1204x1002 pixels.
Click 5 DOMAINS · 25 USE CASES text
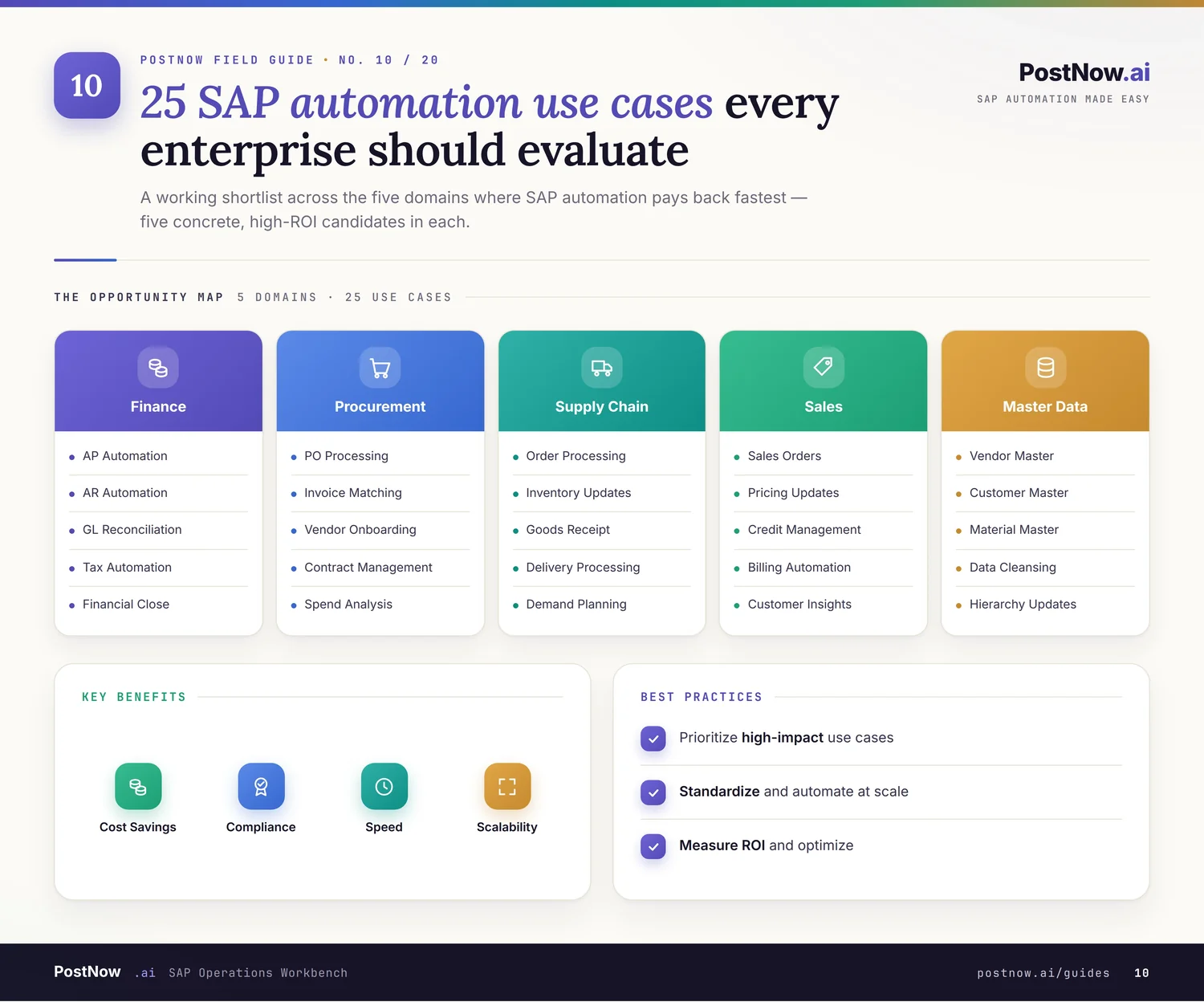[344, 297]
